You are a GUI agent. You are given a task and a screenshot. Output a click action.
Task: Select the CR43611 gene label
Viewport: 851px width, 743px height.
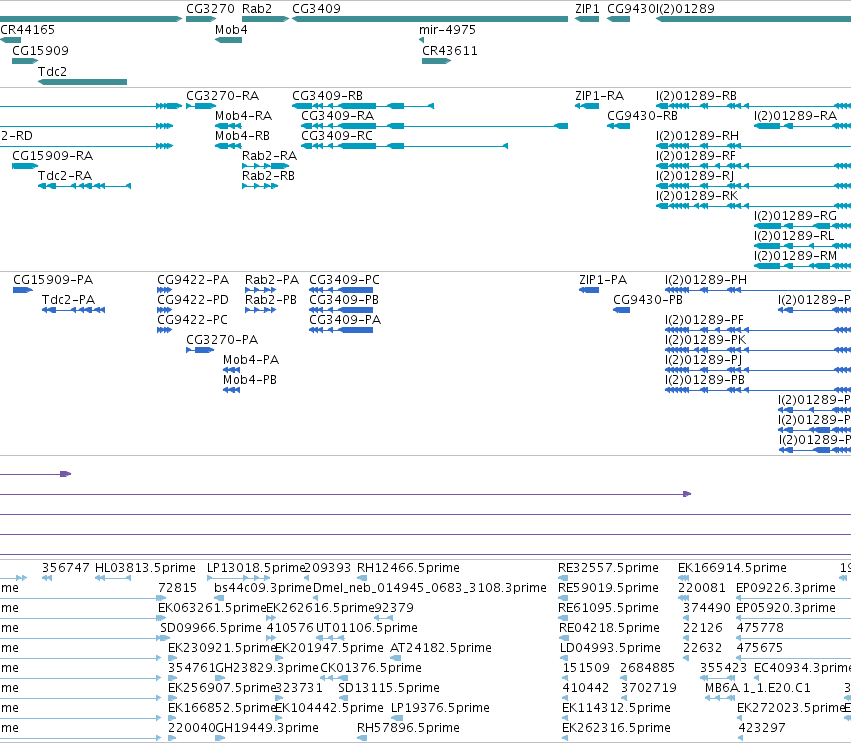pos(450,51)
